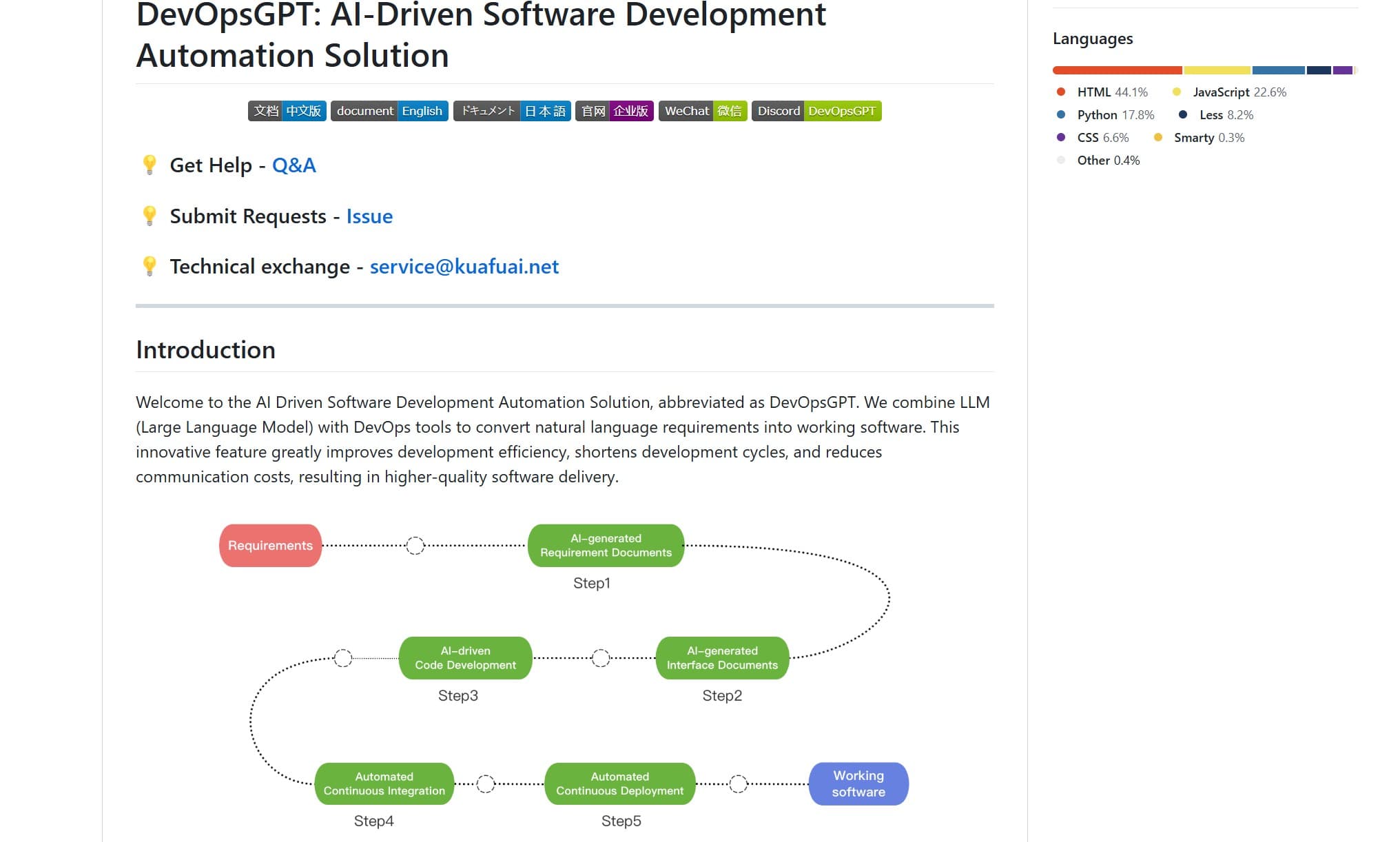Click the Other 0.4% language entry

click(x=1098, y=161)
